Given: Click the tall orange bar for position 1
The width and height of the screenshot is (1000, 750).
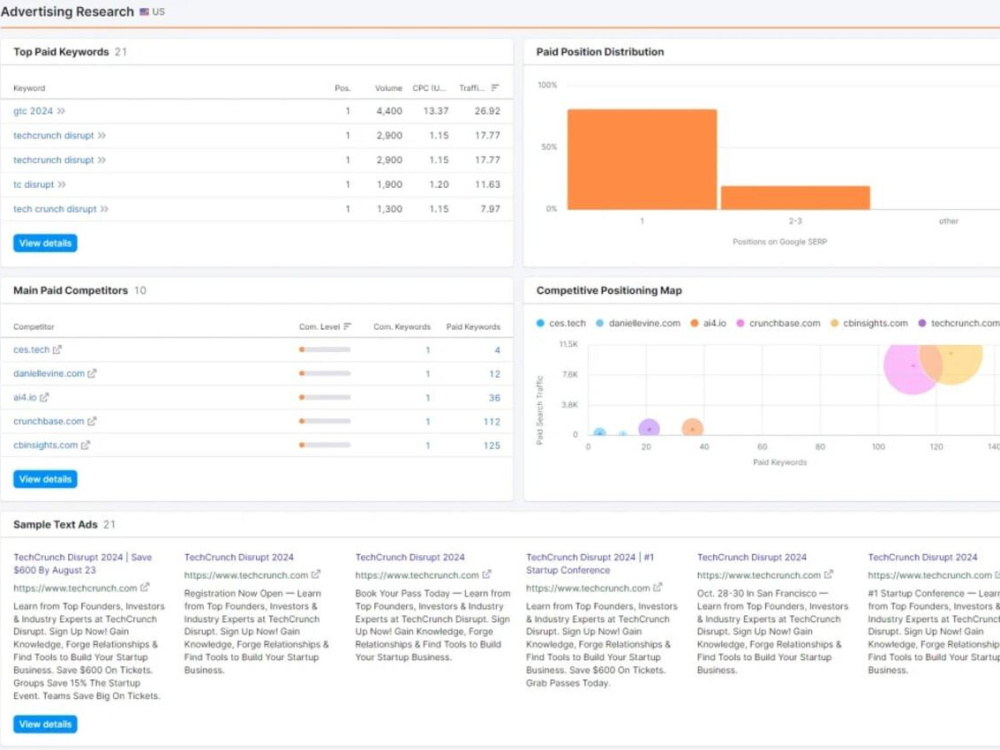Looking at the screenshot, I should [642, 159].
